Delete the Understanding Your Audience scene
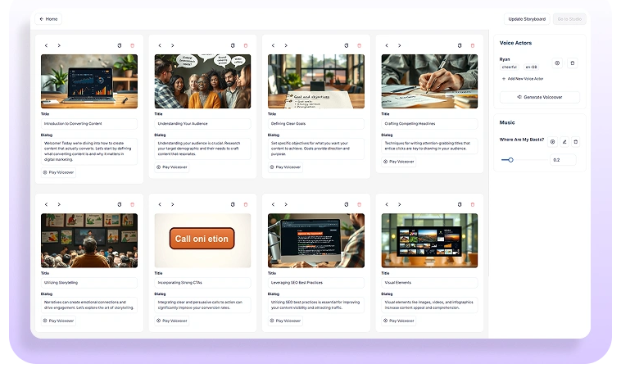This screenshot has height=368, width=619. (246, 45)
